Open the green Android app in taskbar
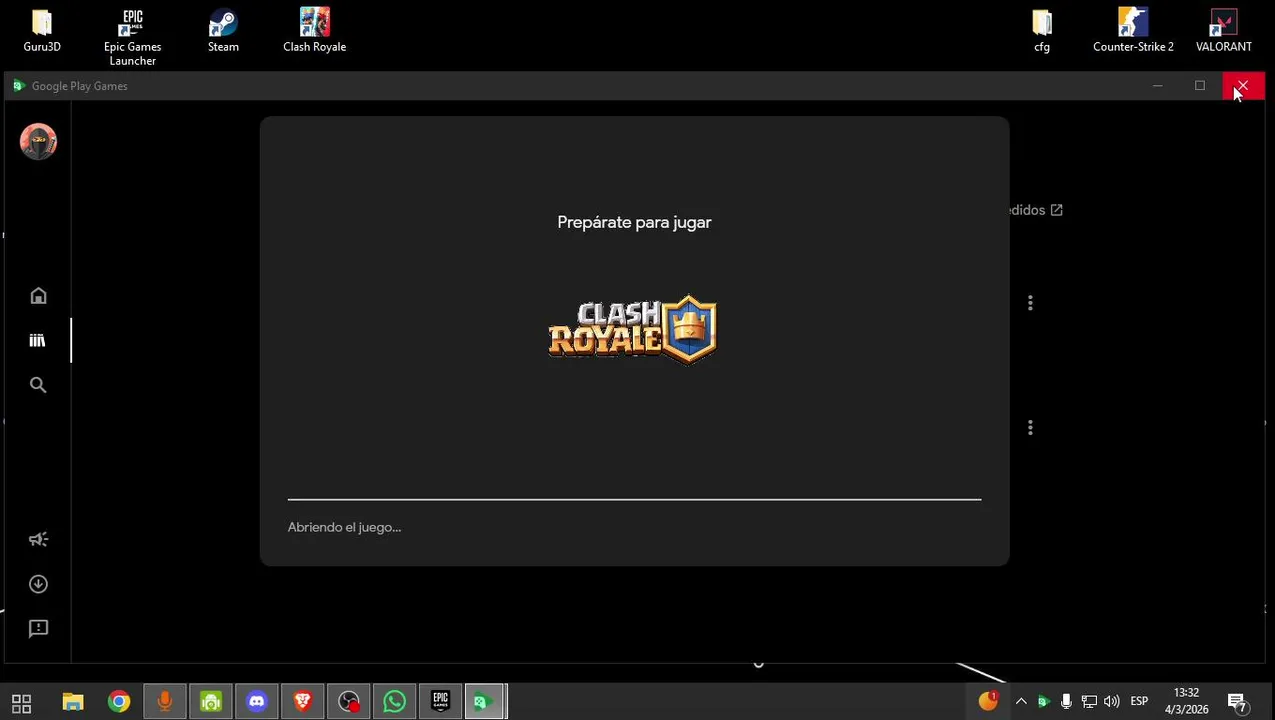This screenshot has width=1275, height=720. click(x=211, y=702)
